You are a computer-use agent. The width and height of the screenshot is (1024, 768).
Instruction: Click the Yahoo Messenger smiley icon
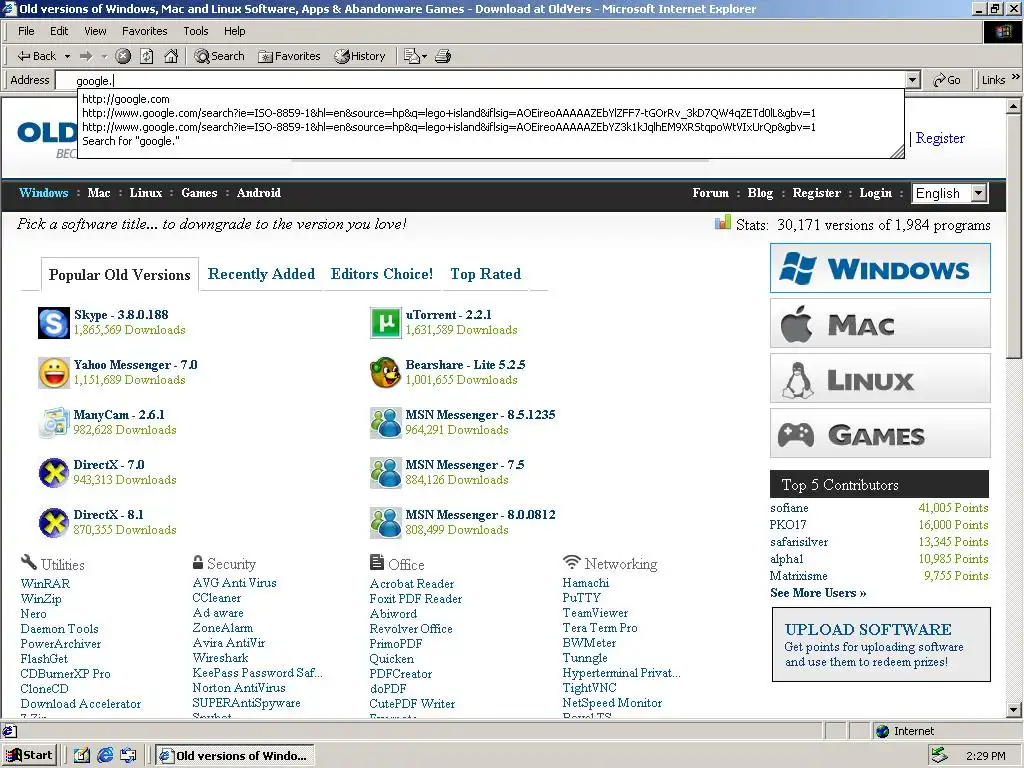tap(54, 373)
